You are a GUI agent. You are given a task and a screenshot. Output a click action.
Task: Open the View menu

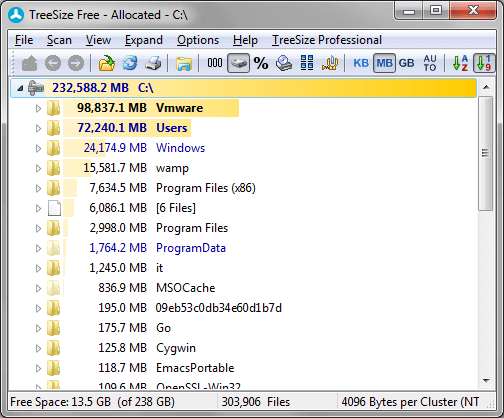[x=98, y=40]
